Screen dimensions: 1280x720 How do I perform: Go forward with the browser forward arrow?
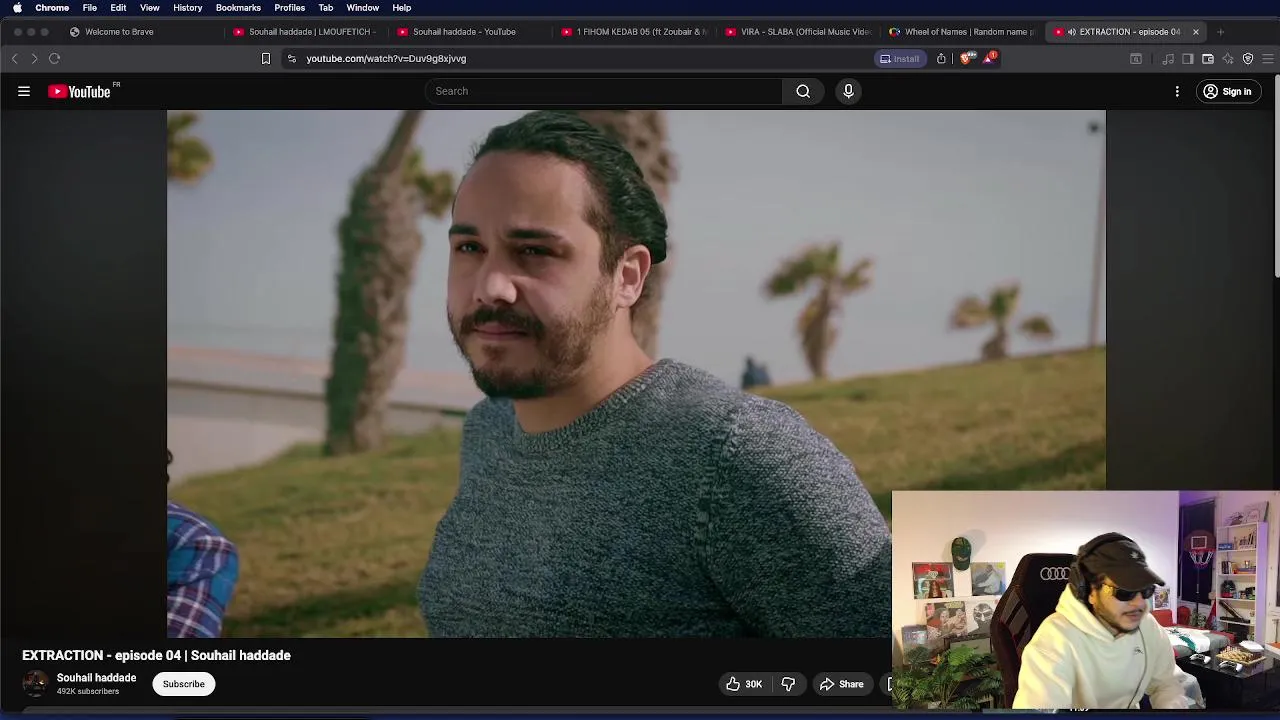point(34,59)
